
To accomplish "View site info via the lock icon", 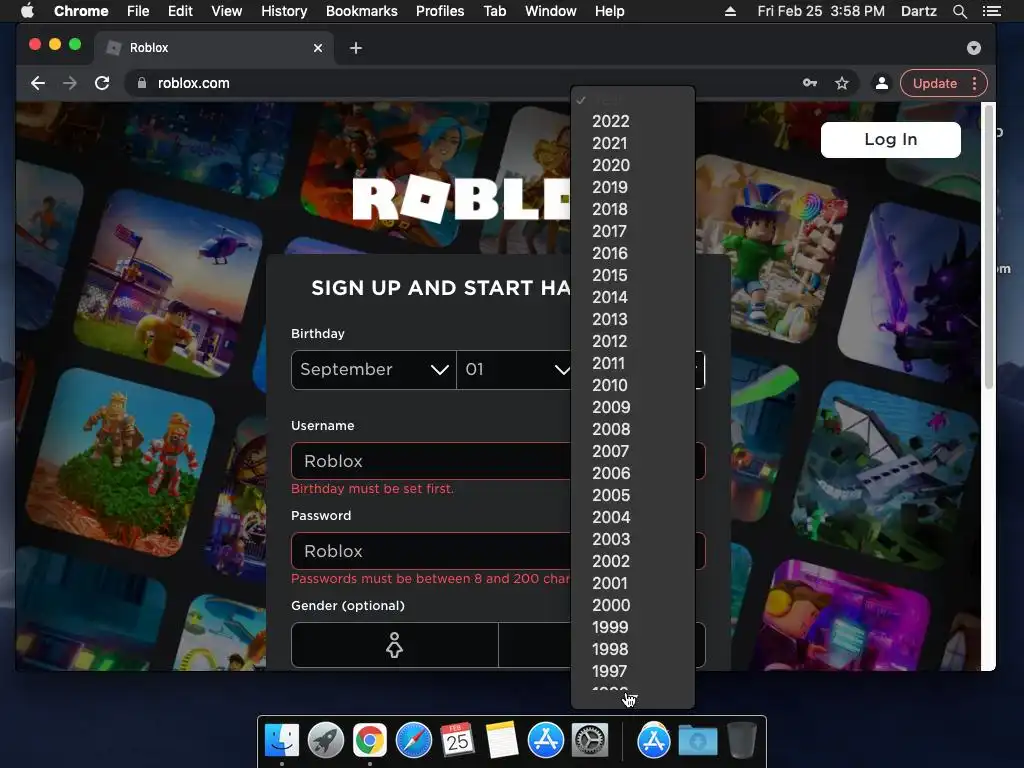I will [141, 83].
